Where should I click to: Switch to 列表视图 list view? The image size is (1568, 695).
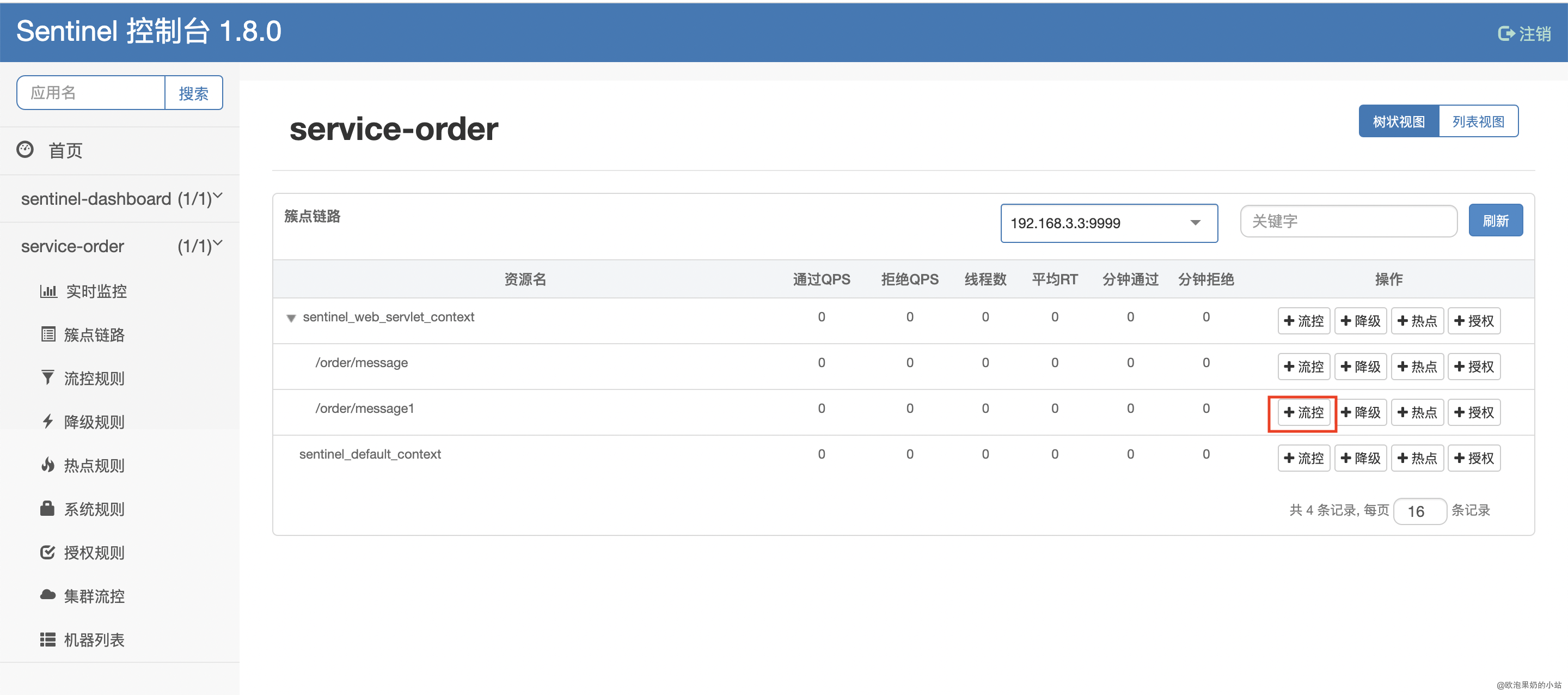[1479, 121]
